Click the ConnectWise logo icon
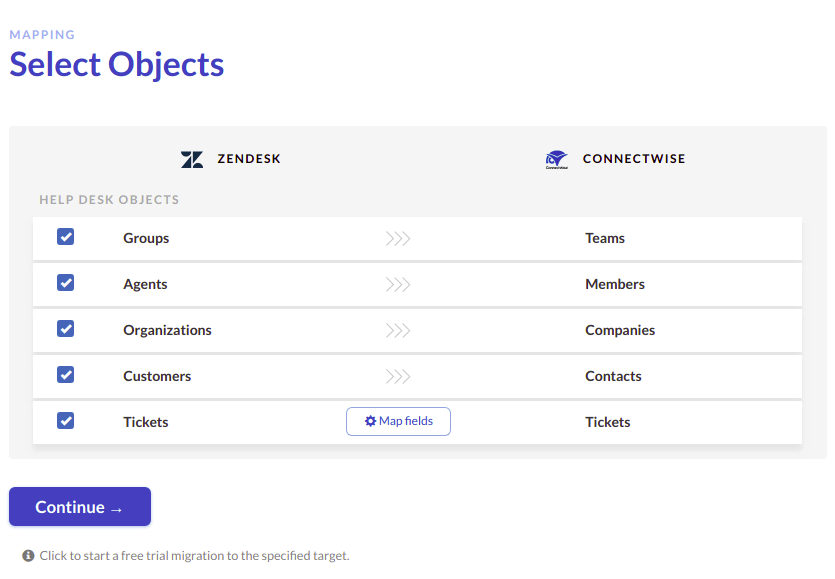This screenshot has height=579, width=835. click(x=556, y=159)
